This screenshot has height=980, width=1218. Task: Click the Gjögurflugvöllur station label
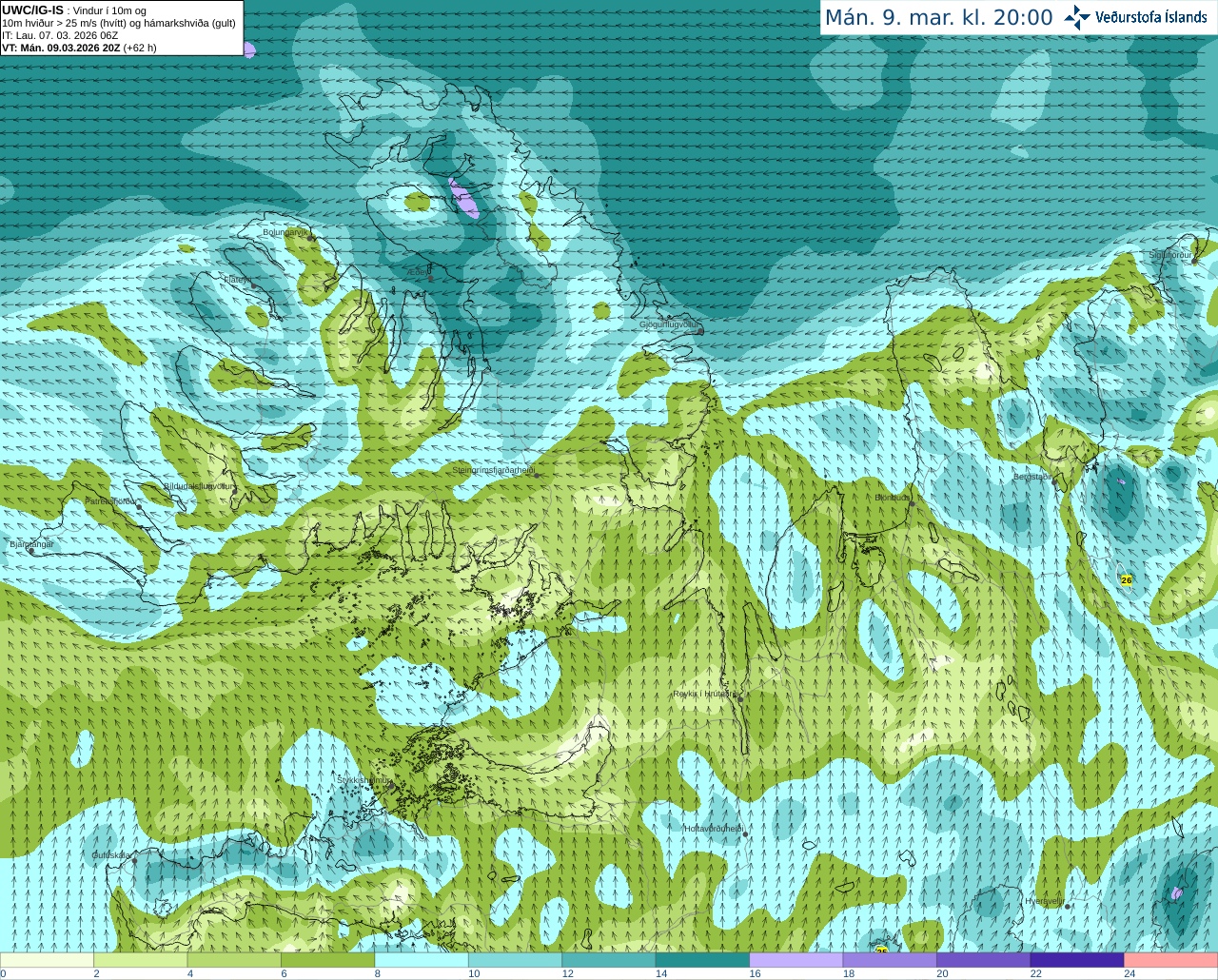[669, 324]
